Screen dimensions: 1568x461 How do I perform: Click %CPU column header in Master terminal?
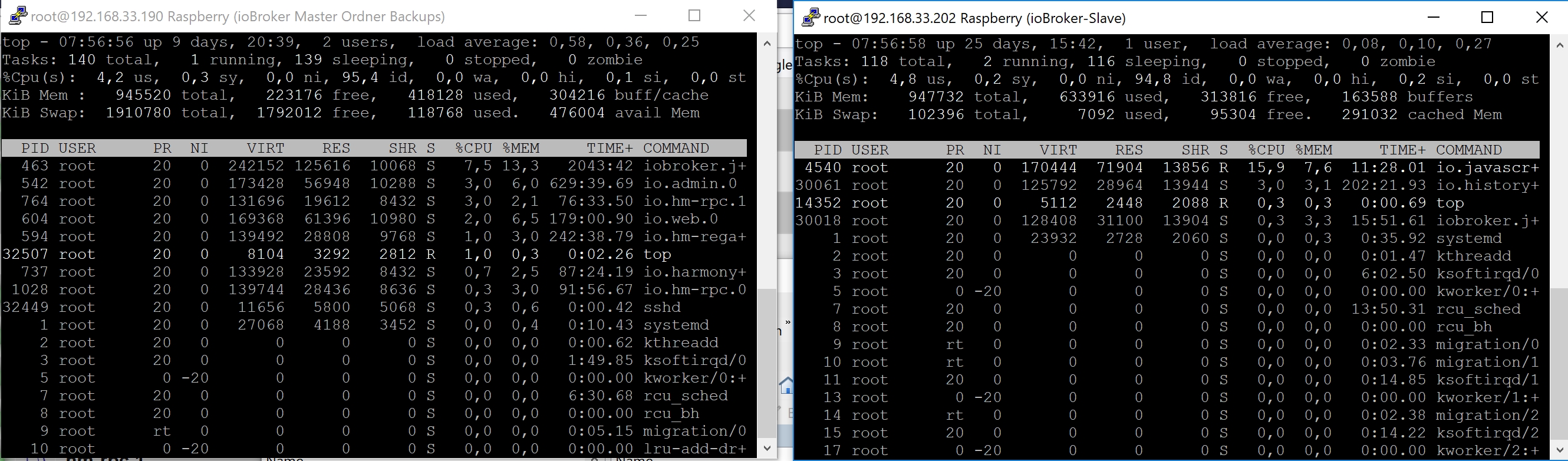[473, 148]
